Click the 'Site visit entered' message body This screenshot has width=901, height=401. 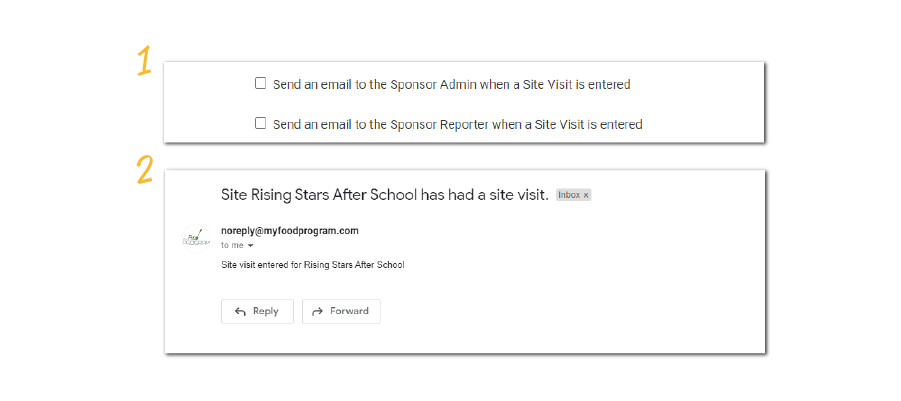tap(312, 265)
